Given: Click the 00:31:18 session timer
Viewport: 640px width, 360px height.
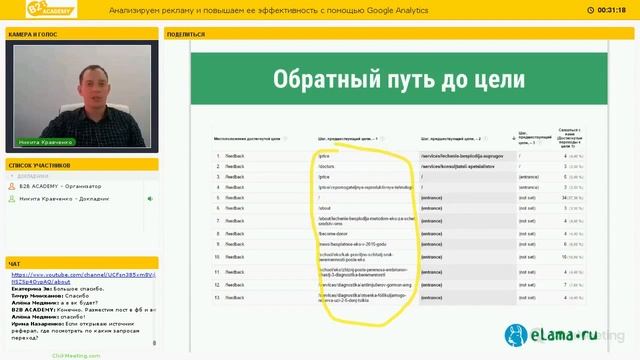Looking at the screenshot, I should 611,10.
